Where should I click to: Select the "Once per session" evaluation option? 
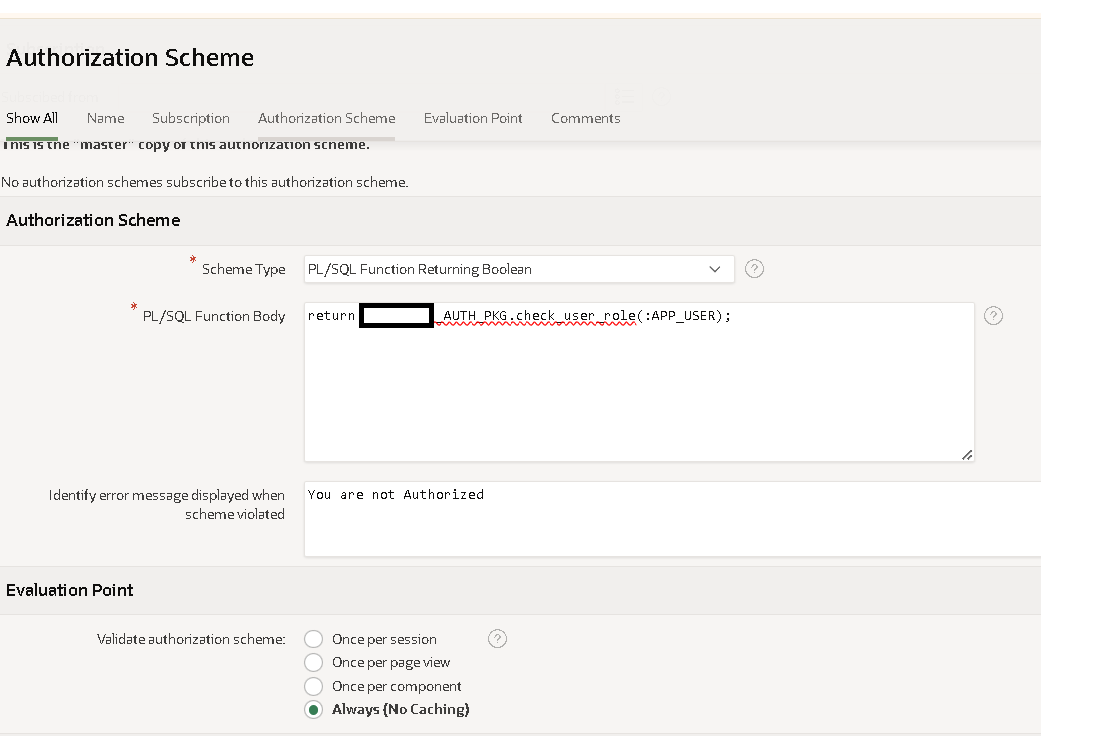(313, 639)
